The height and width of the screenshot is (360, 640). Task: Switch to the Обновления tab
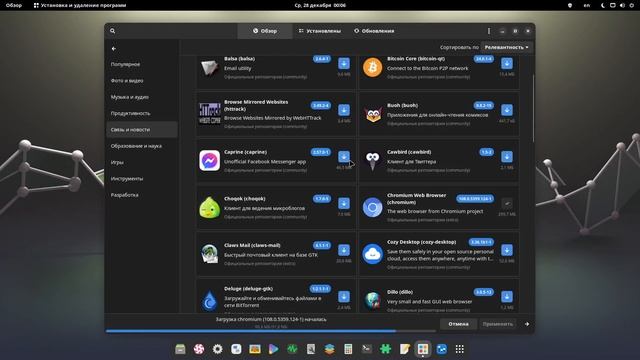[x=374, y=31]
